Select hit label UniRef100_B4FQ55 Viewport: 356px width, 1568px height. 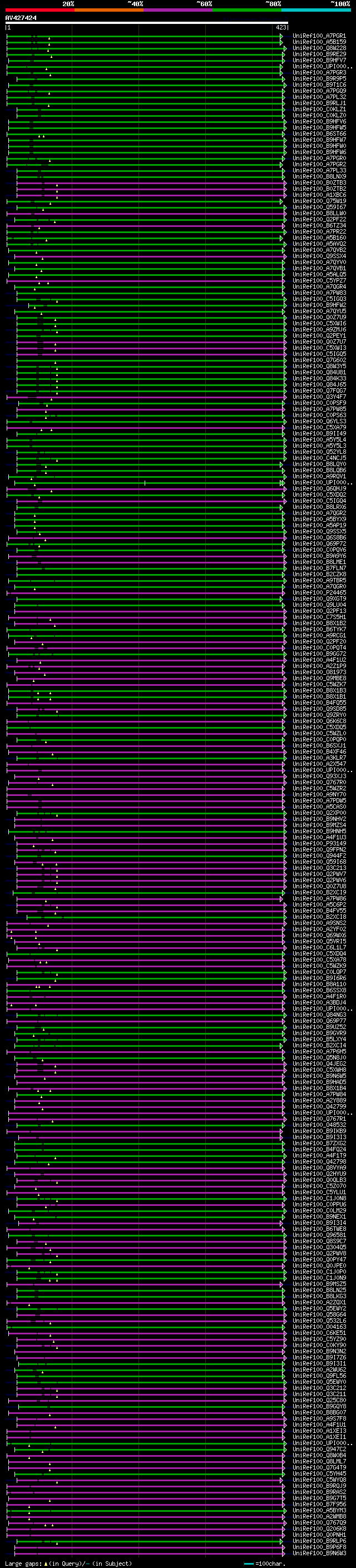pos(319,703)
